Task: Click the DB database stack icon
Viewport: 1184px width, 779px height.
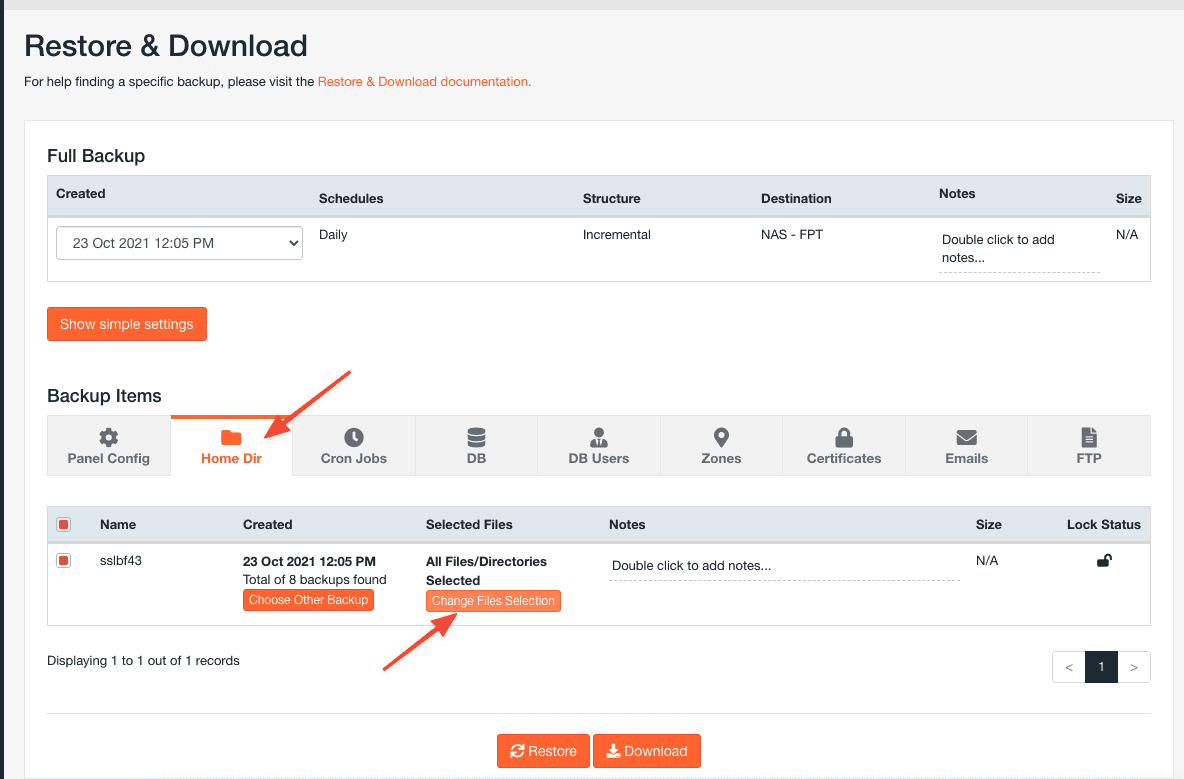Action: point(476,437)
